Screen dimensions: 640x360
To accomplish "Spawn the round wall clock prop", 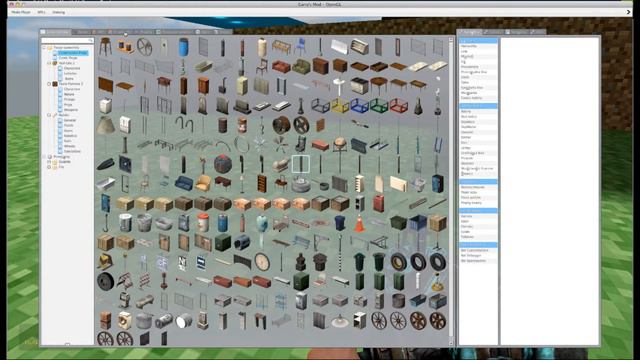I will [x=262, y=262].
